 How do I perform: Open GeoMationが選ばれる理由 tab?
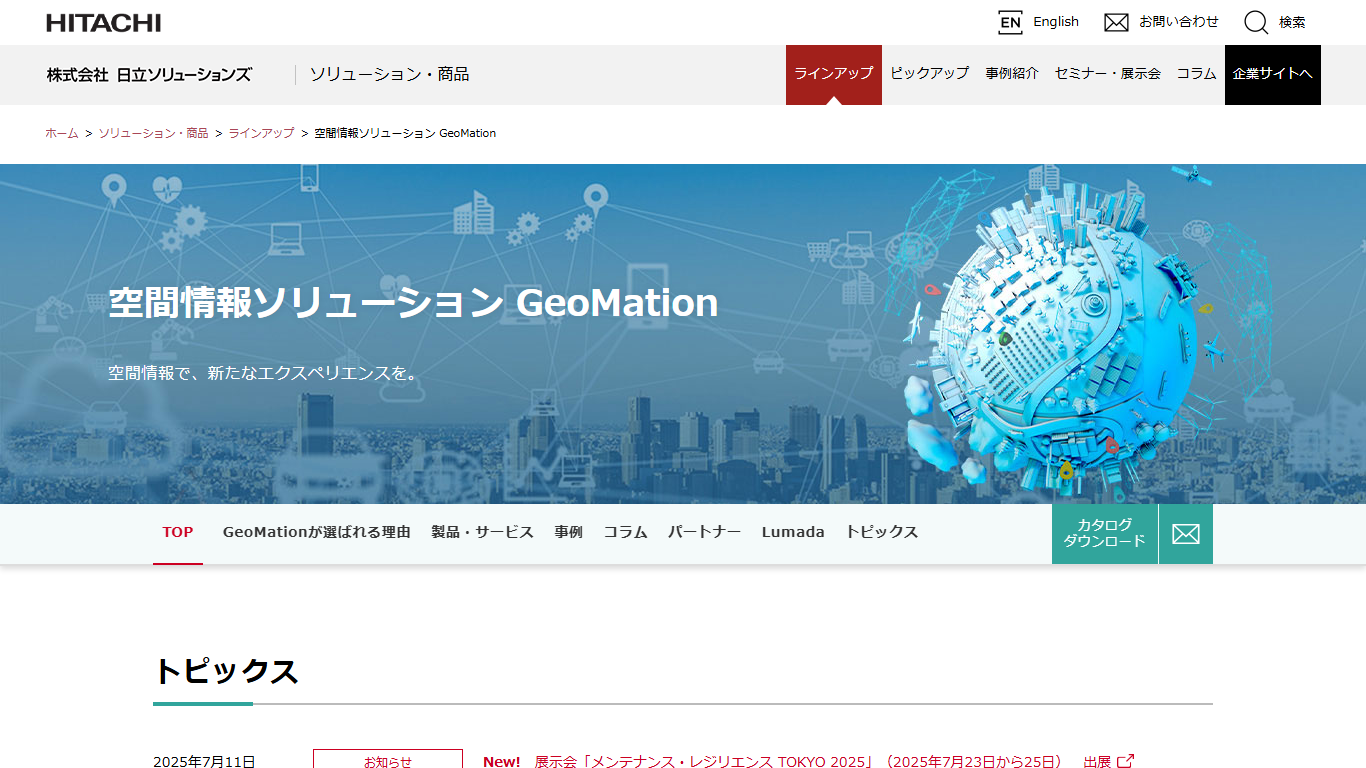point(317,533)
